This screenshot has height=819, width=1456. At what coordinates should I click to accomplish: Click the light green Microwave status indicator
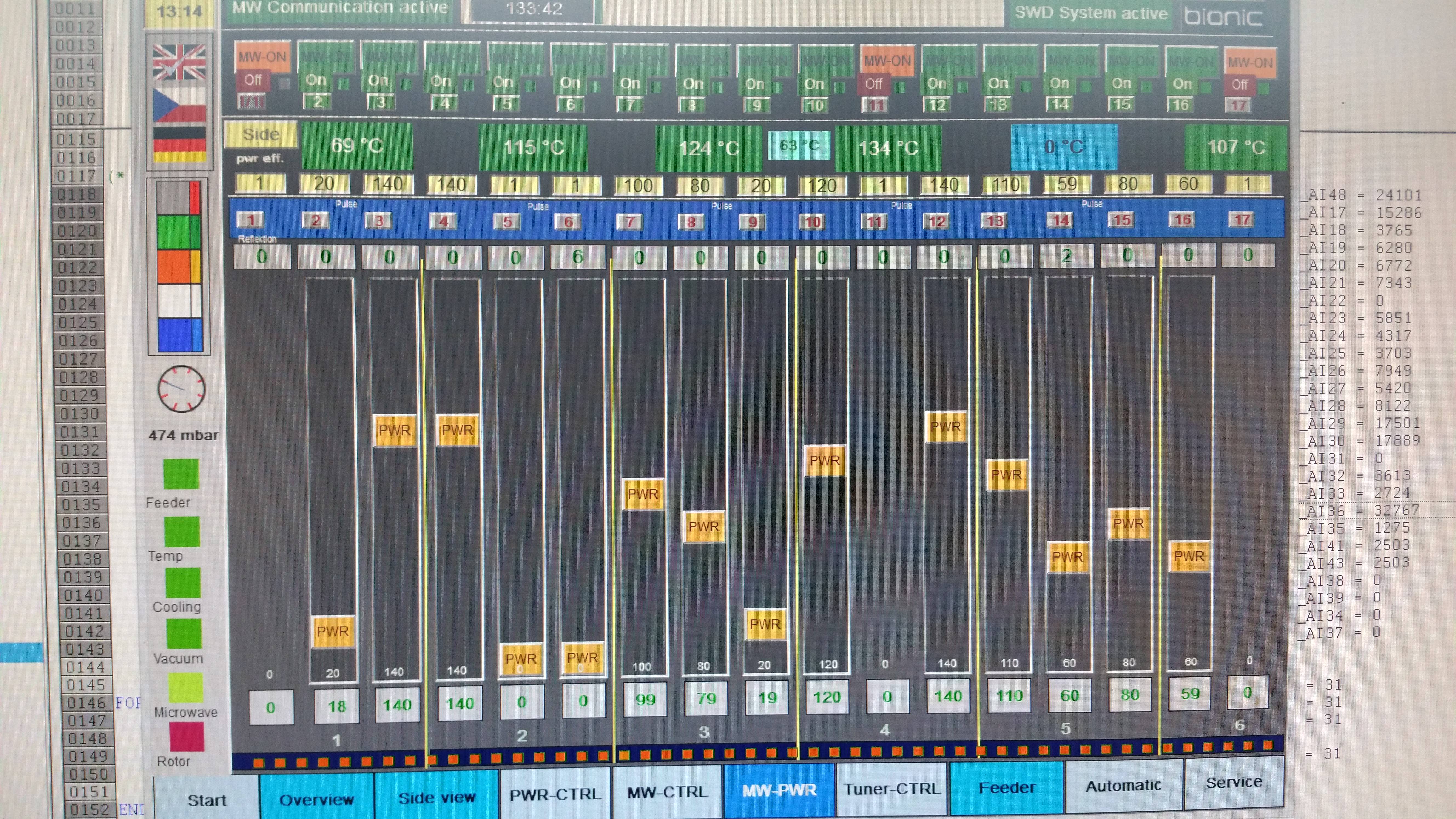(x=185, y=687)
